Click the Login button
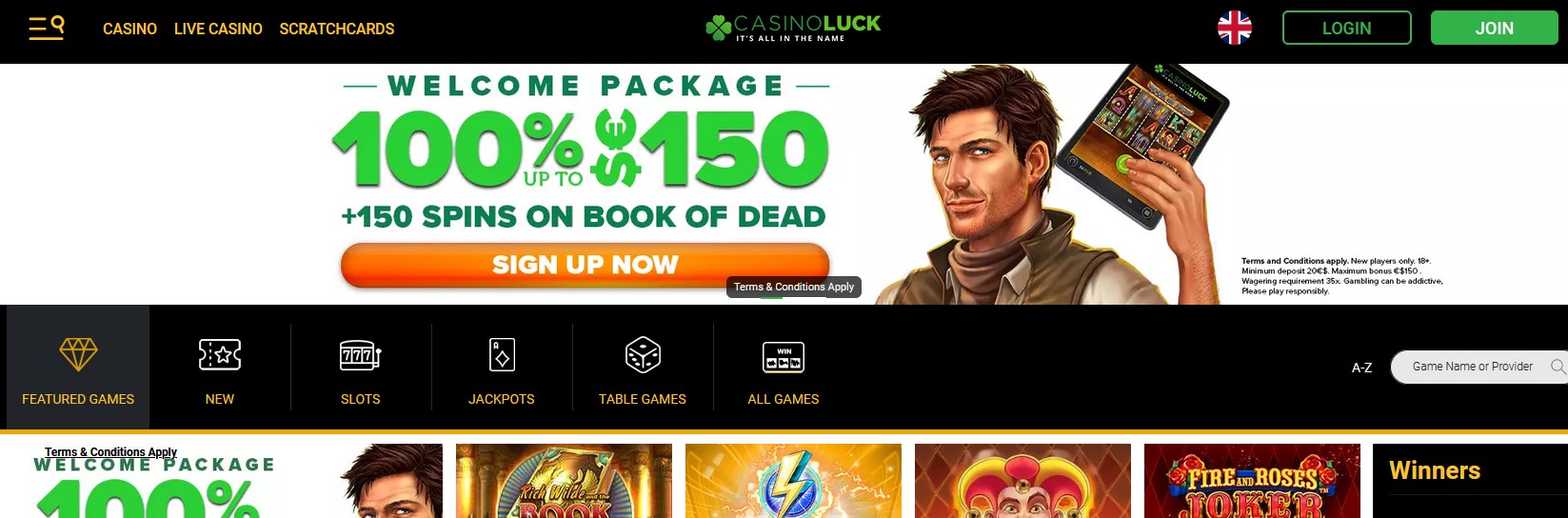Image resolution: width=1568 pixels, height=518 pixels. click(x=1346, y=28)
